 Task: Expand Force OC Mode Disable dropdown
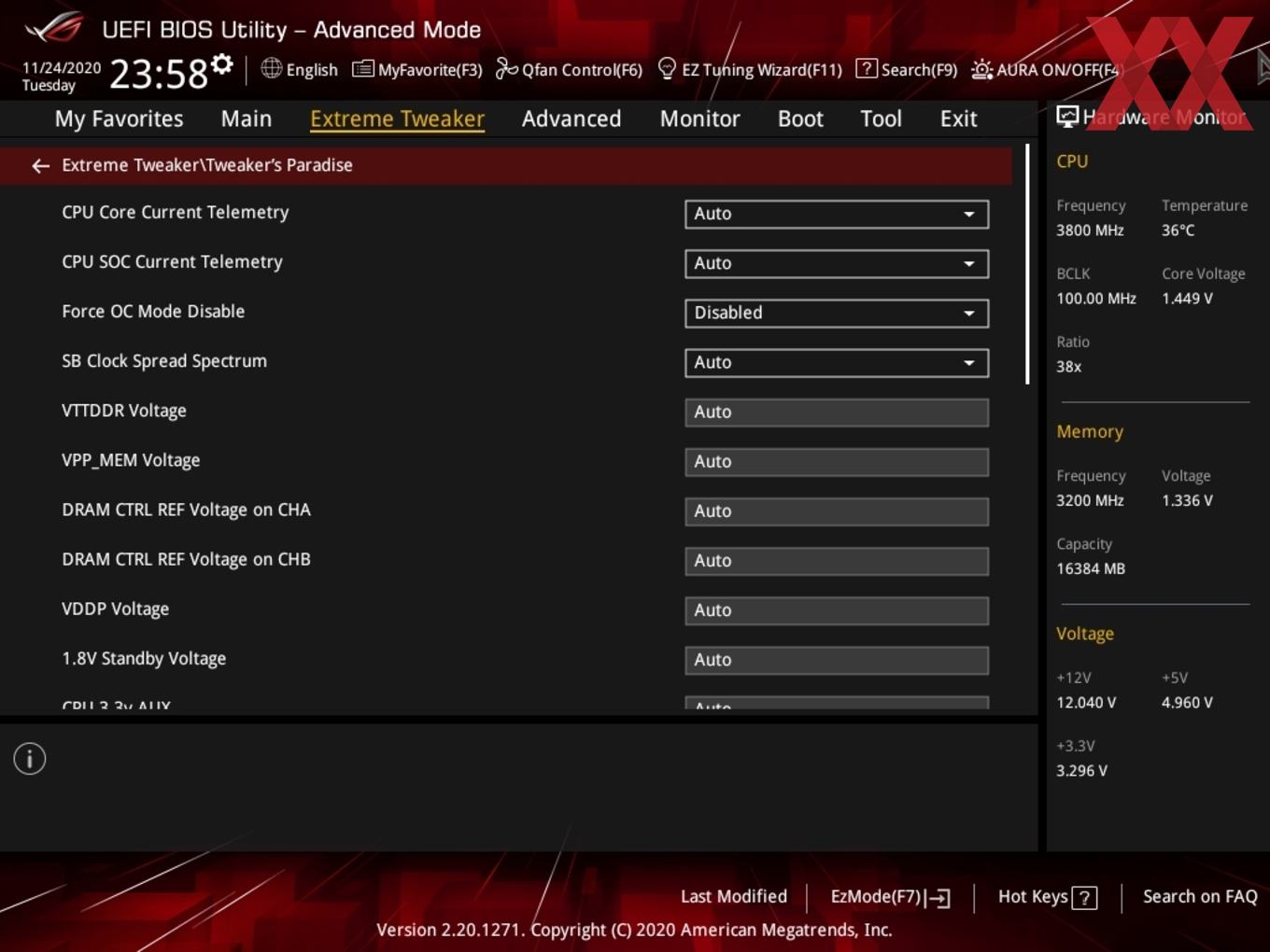coord(837,313)
